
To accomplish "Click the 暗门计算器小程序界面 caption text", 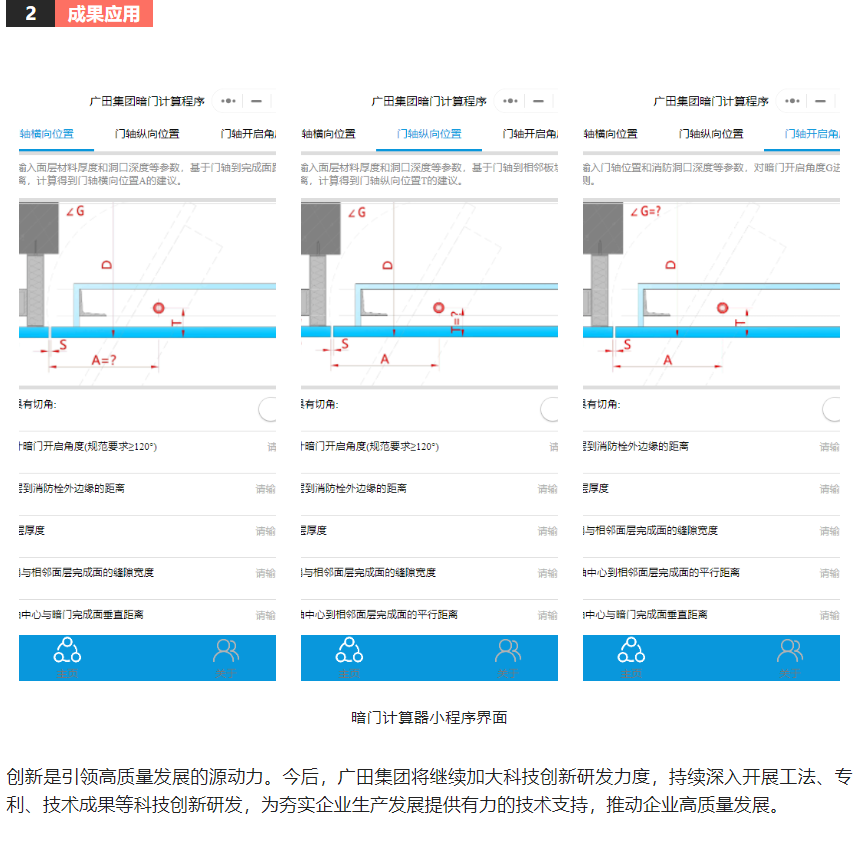I will point(429,717).
